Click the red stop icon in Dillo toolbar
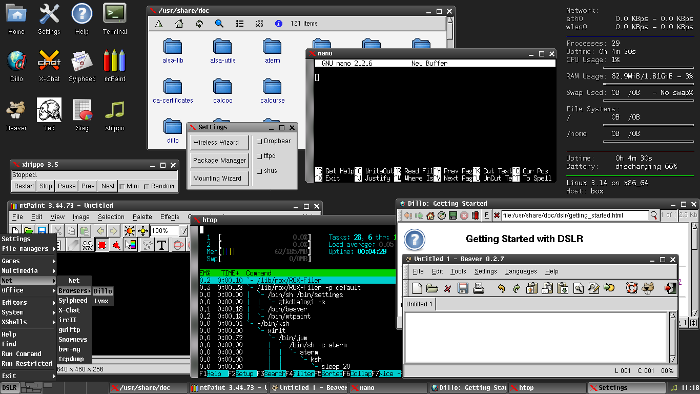This screenshot has width=700, height=394. tap(464, 216)
